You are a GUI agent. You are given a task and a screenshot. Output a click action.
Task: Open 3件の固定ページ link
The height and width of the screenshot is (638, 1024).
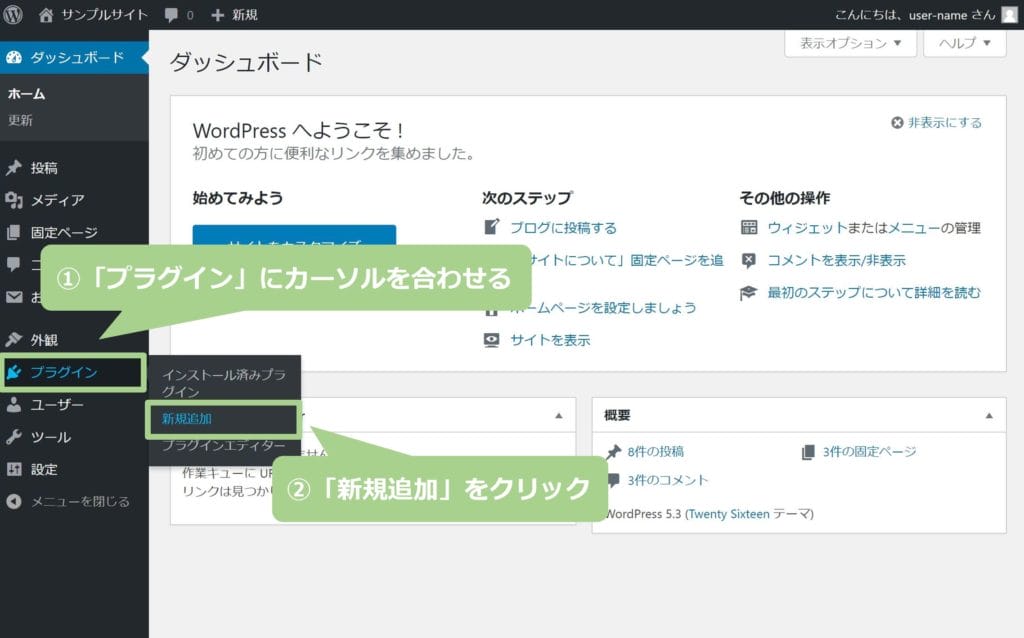coord(869,452)
